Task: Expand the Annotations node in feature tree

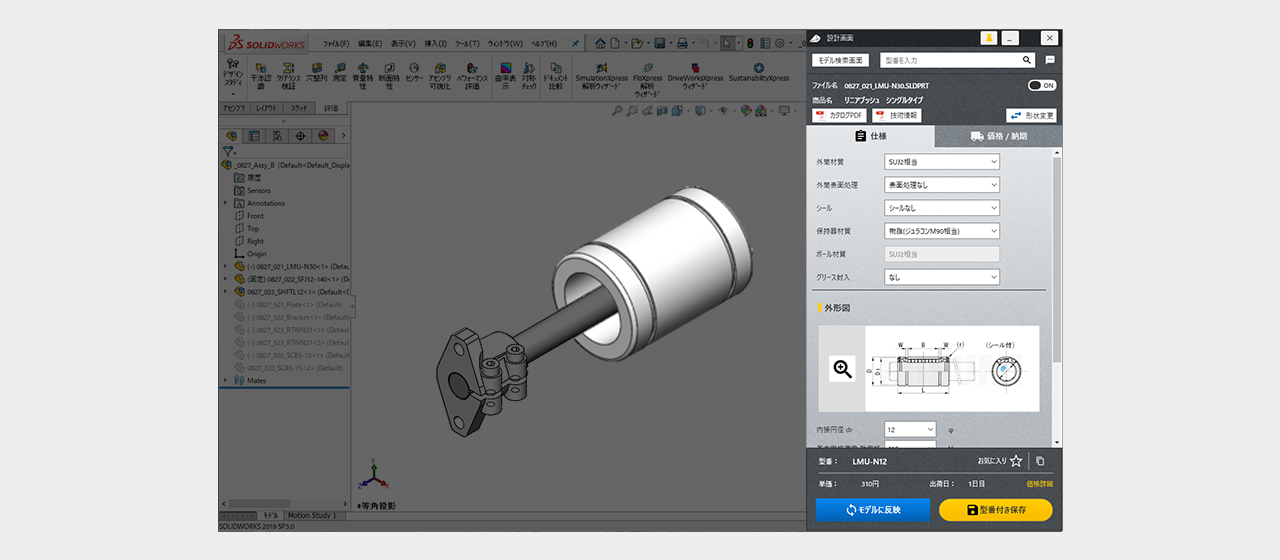Action: point(226,203)
